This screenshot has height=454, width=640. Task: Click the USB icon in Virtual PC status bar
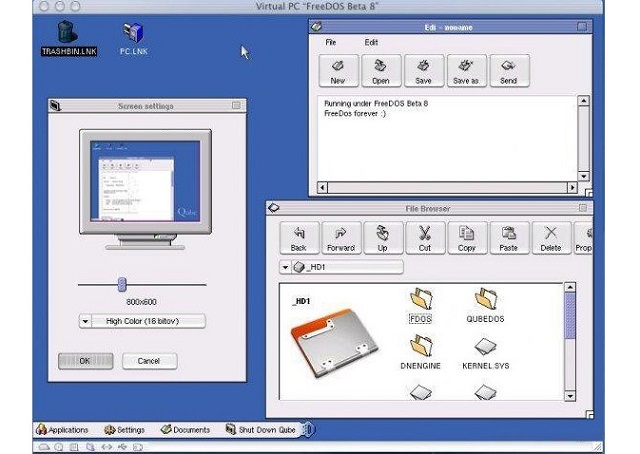(122, 447)
